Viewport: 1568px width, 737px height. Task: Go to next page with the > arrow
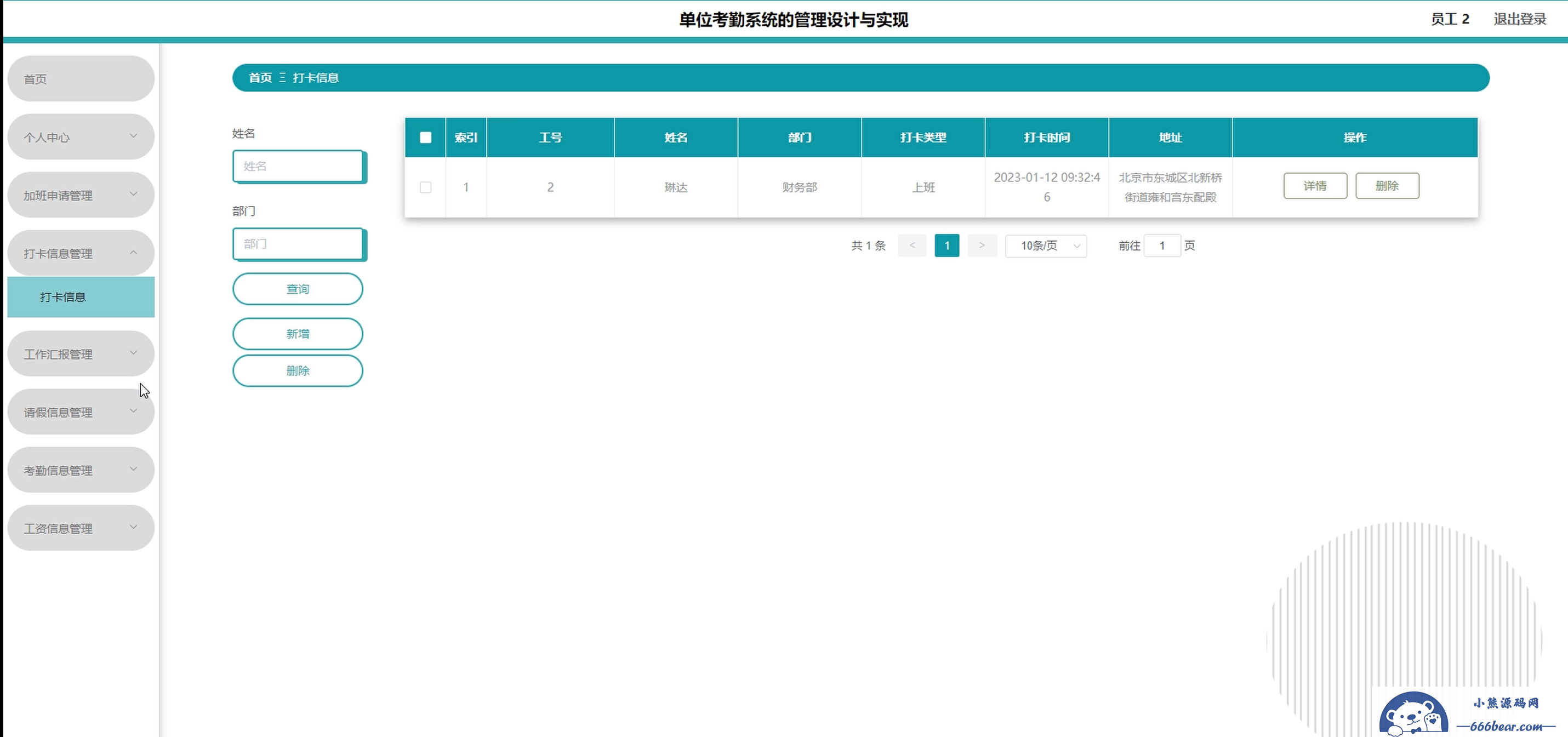click(x=982, y=246)
